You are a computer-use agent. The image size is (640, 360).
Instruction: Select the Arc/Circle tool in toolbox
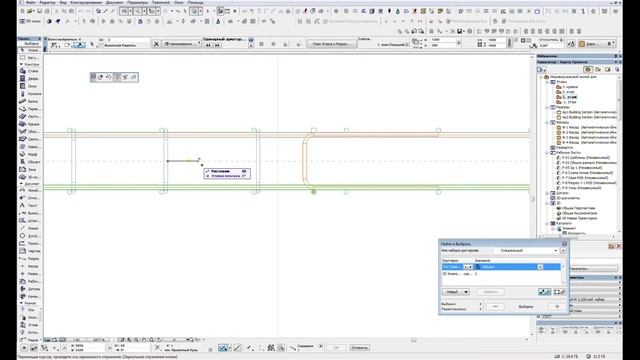click(x=29, y=236)
